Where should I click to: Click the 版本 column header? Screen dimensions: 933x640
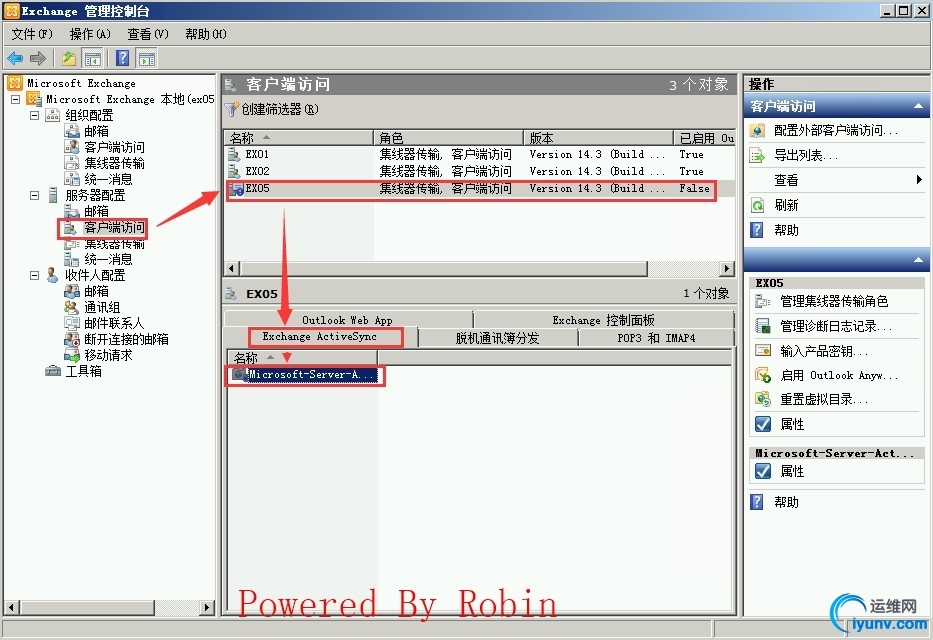point(599,138)
